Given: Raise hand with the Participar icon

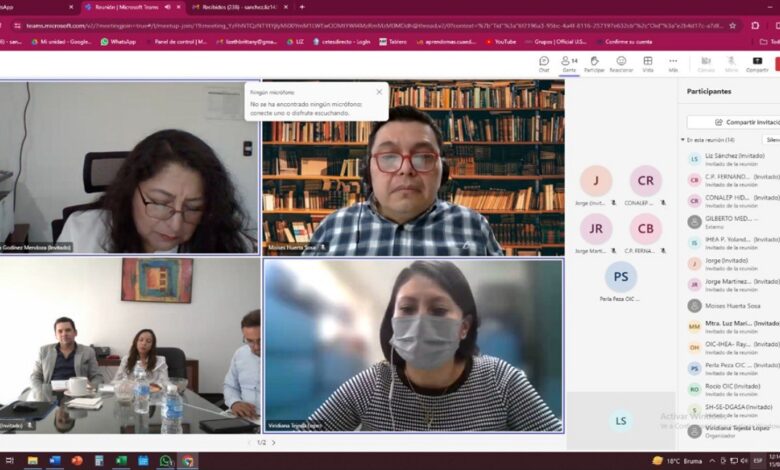Looking at the screenshot, I should [x=594, y=64].
